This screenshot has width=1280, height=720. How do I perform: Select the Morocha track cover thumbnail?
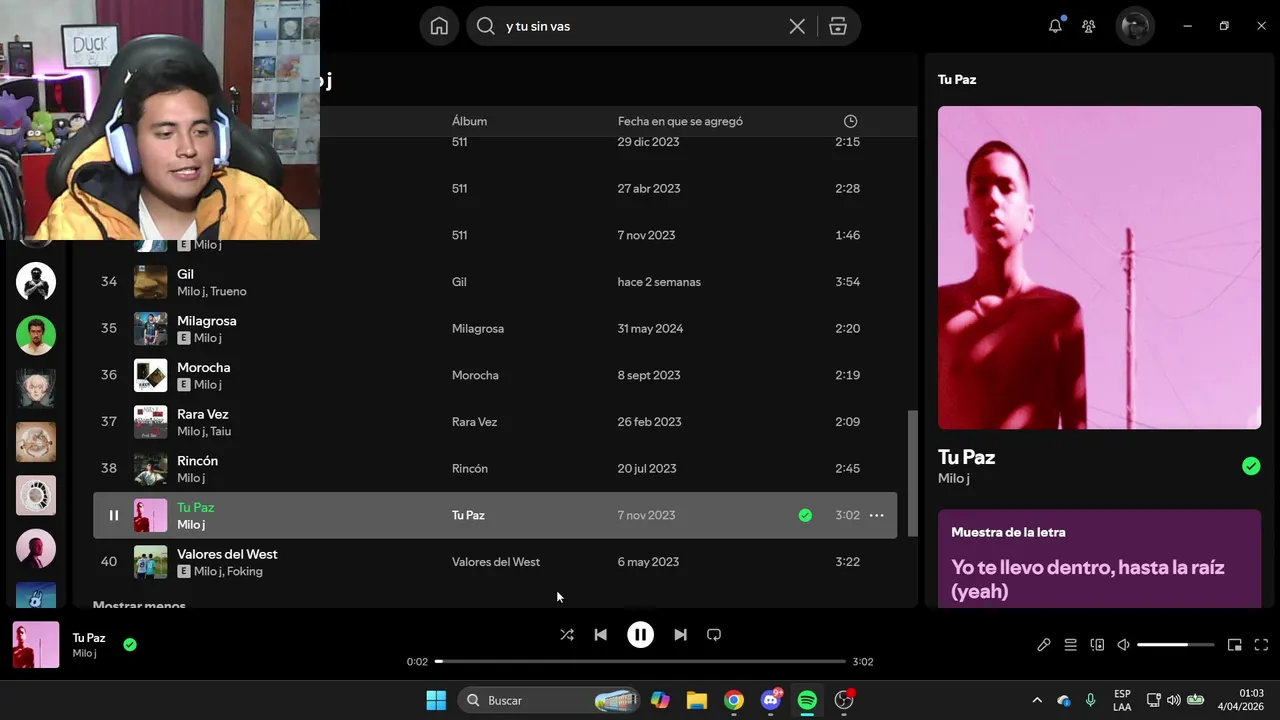(x=151, y=375)
